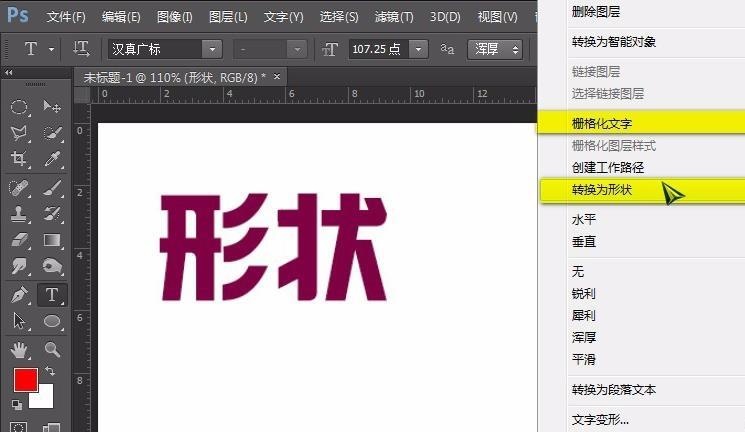The height and width of the screenshot is (432, 745).
Task: Select the Eyedropper tool
Action: click(51, 159)
